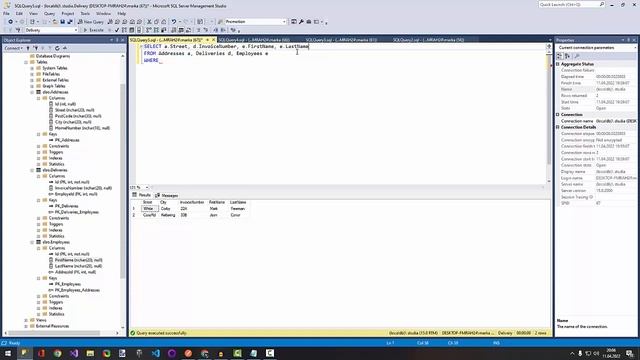Viewport: 640px width, 360px height.
Task: Open the Query menu
Action: click(x=49, y=13)
